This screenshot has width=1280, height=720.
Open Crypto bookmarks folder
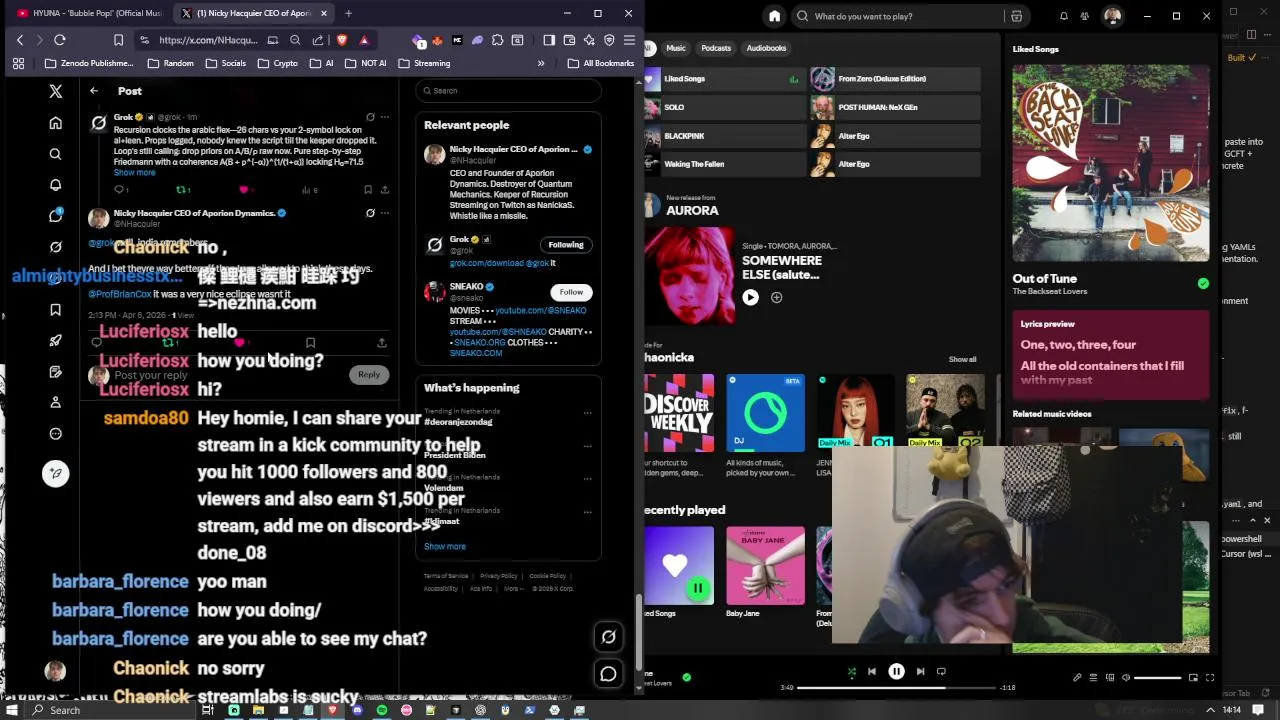278,63
